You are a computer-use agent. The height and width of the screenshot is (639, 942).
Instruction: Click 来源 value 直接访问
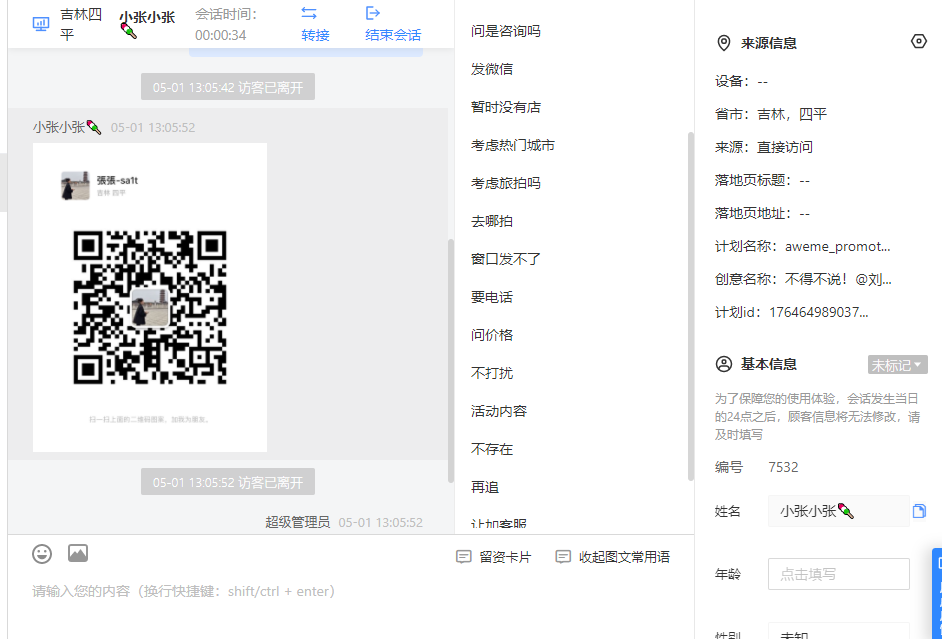785,147
